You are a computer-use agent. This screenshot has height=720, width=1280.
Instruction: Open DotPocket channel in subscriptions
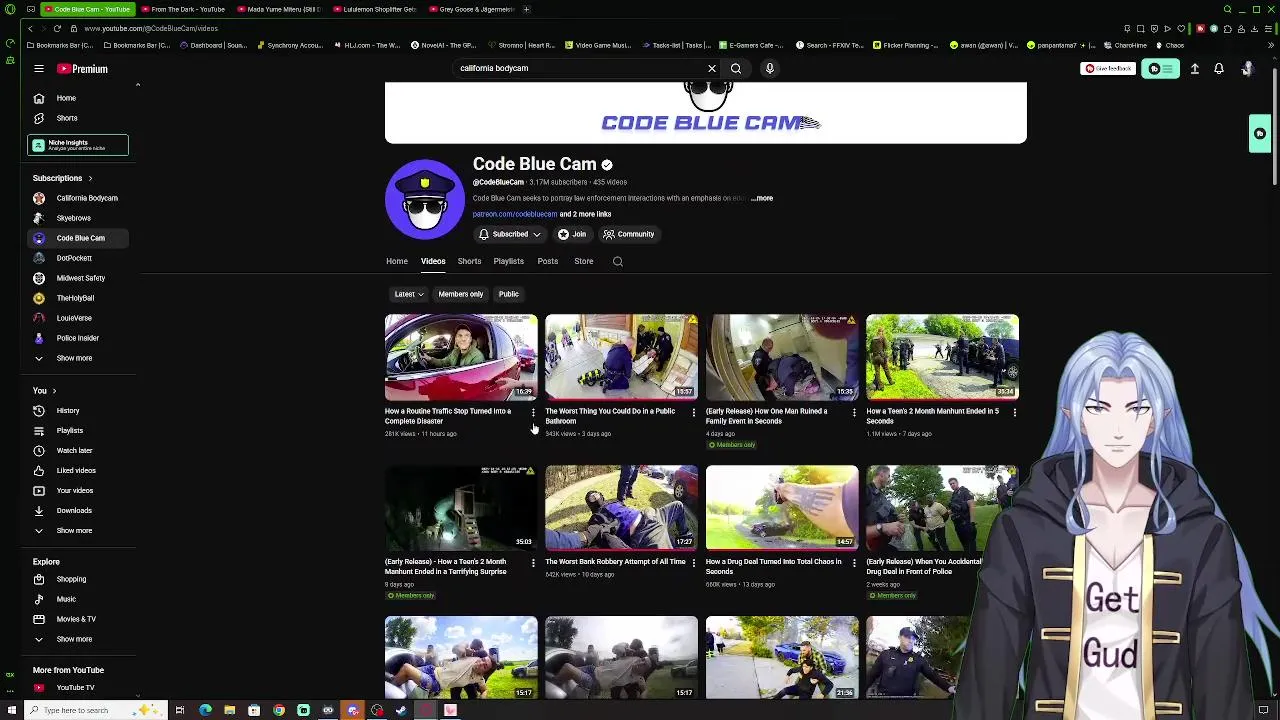(x=78, y=258)
